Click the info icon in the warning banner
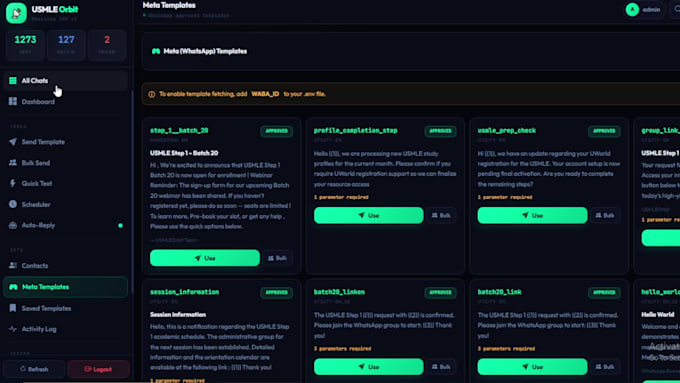 coord(151,94)
